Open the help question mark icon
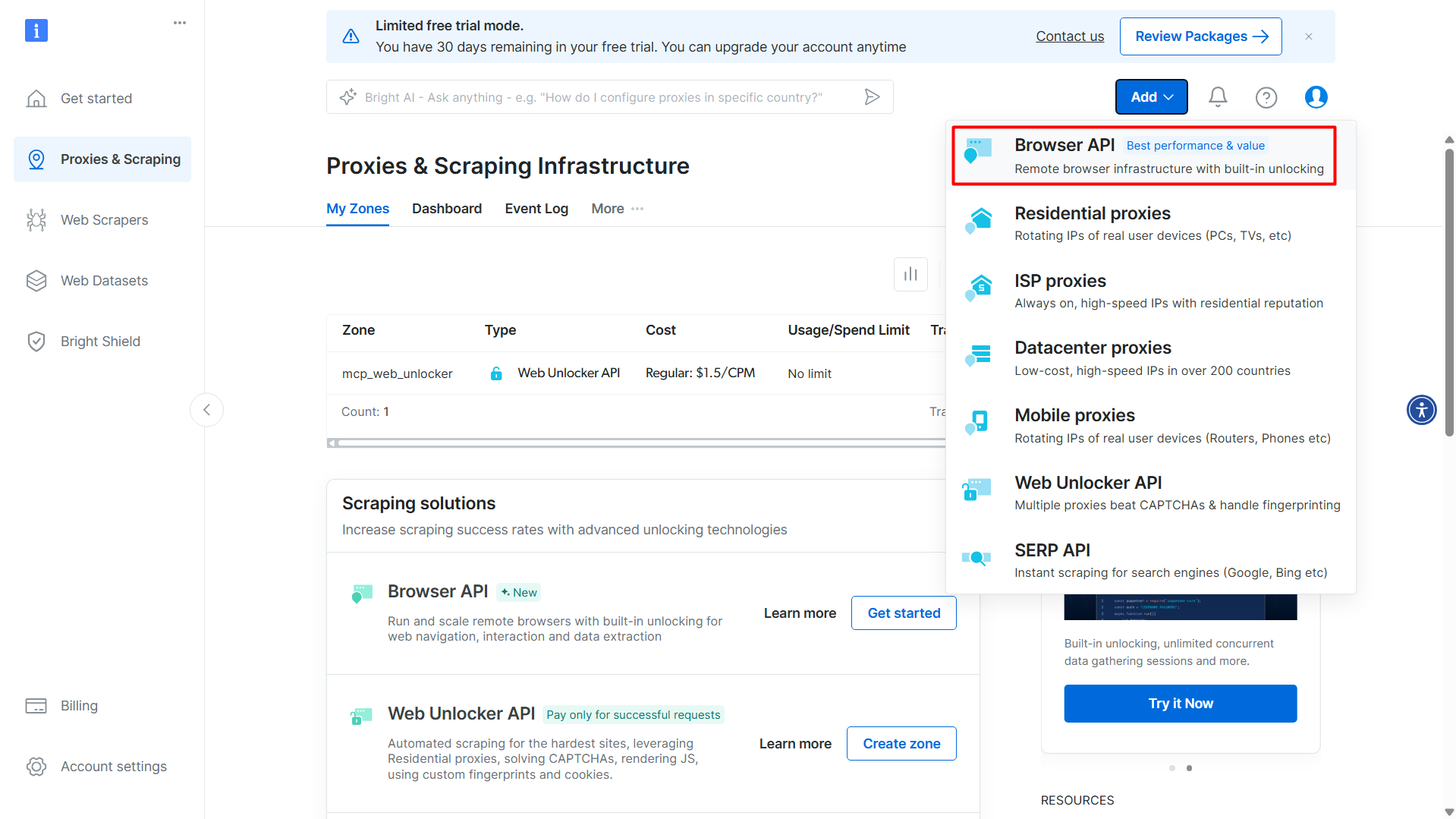This screenshot has height=819, width=1456. [1266, 97]
